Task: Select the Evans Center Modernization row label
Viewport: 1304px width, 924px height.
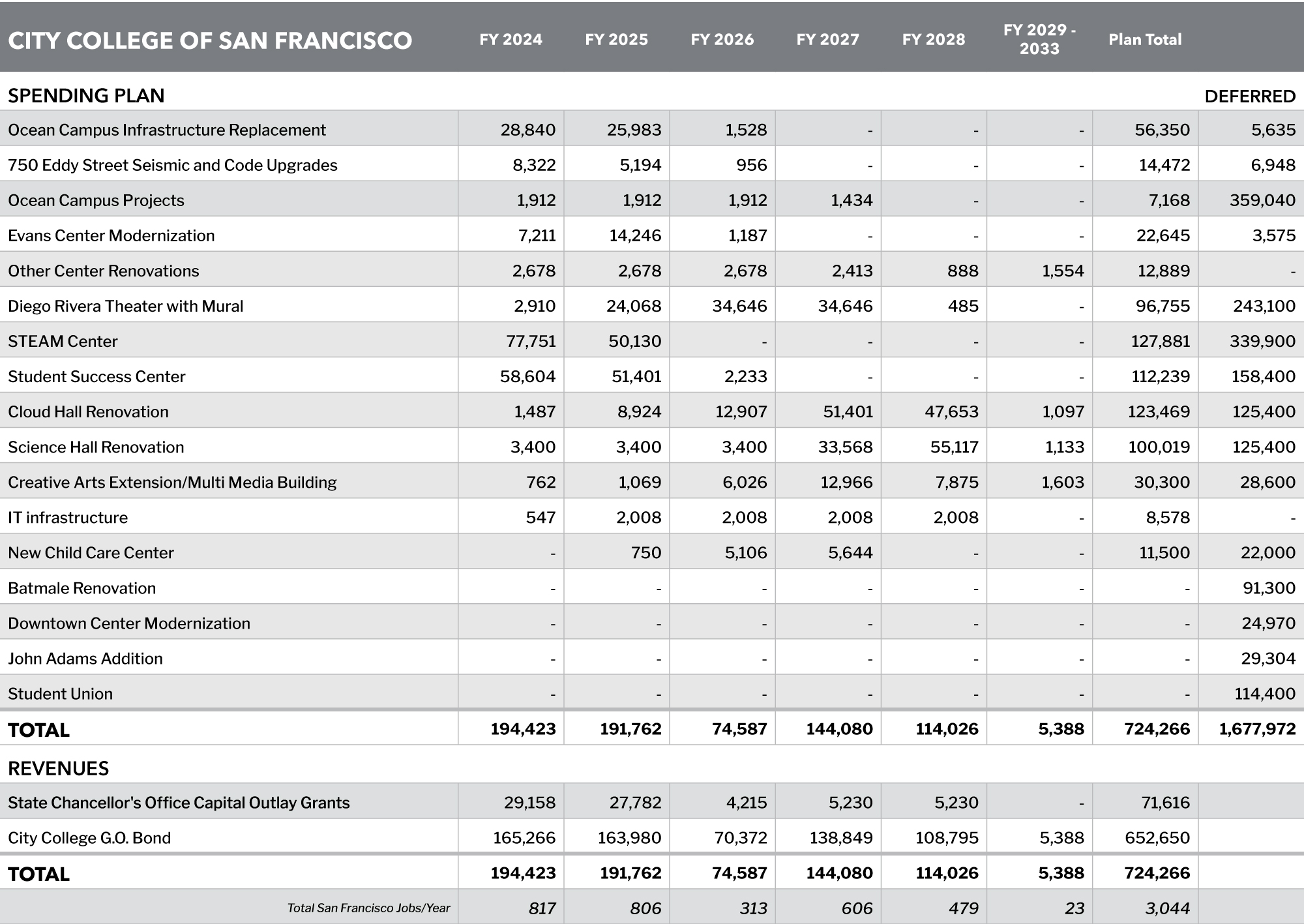Action: click(x=111, y=235)
